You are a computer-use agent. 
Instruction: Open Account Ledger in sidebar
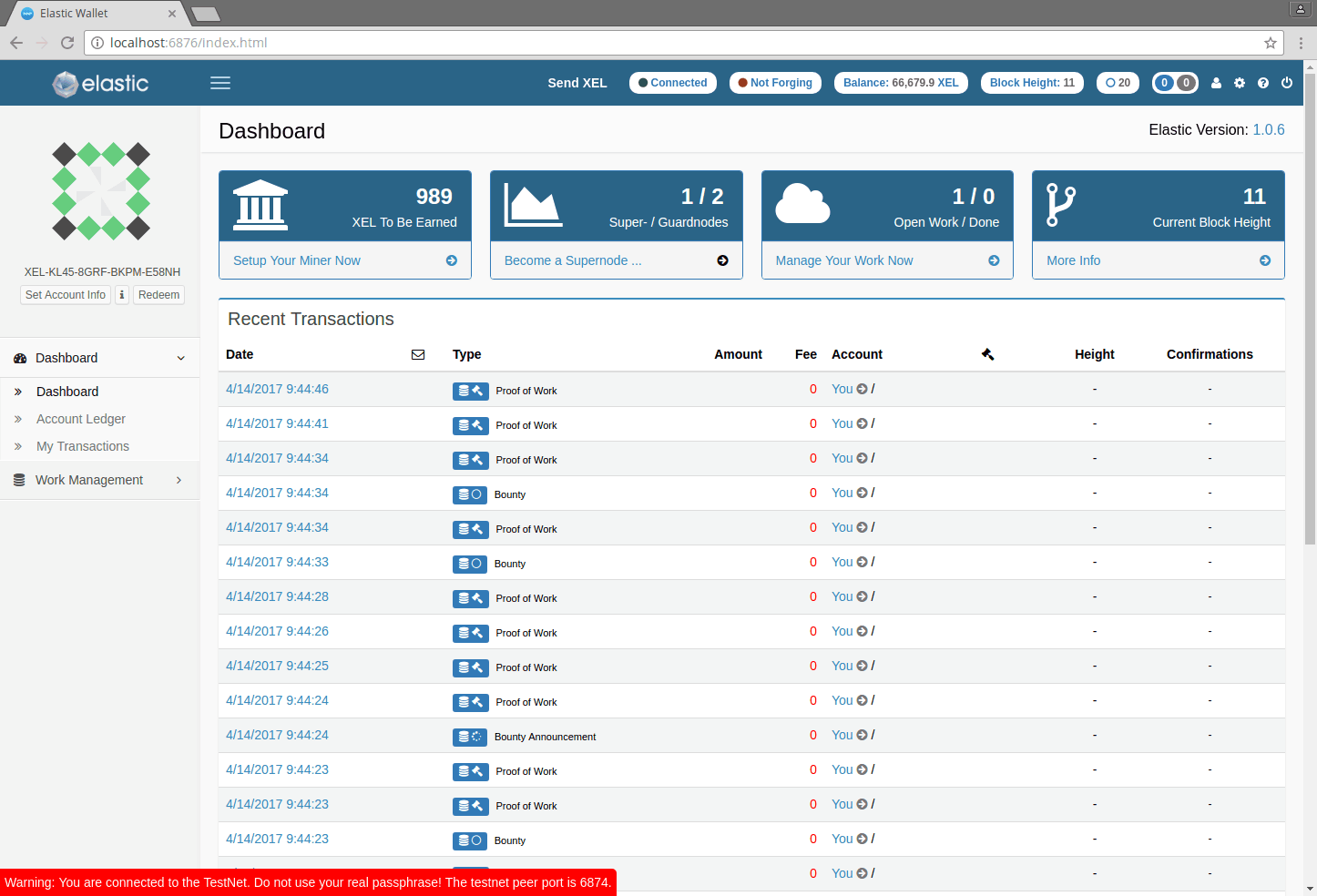click(x=81, y=419)
